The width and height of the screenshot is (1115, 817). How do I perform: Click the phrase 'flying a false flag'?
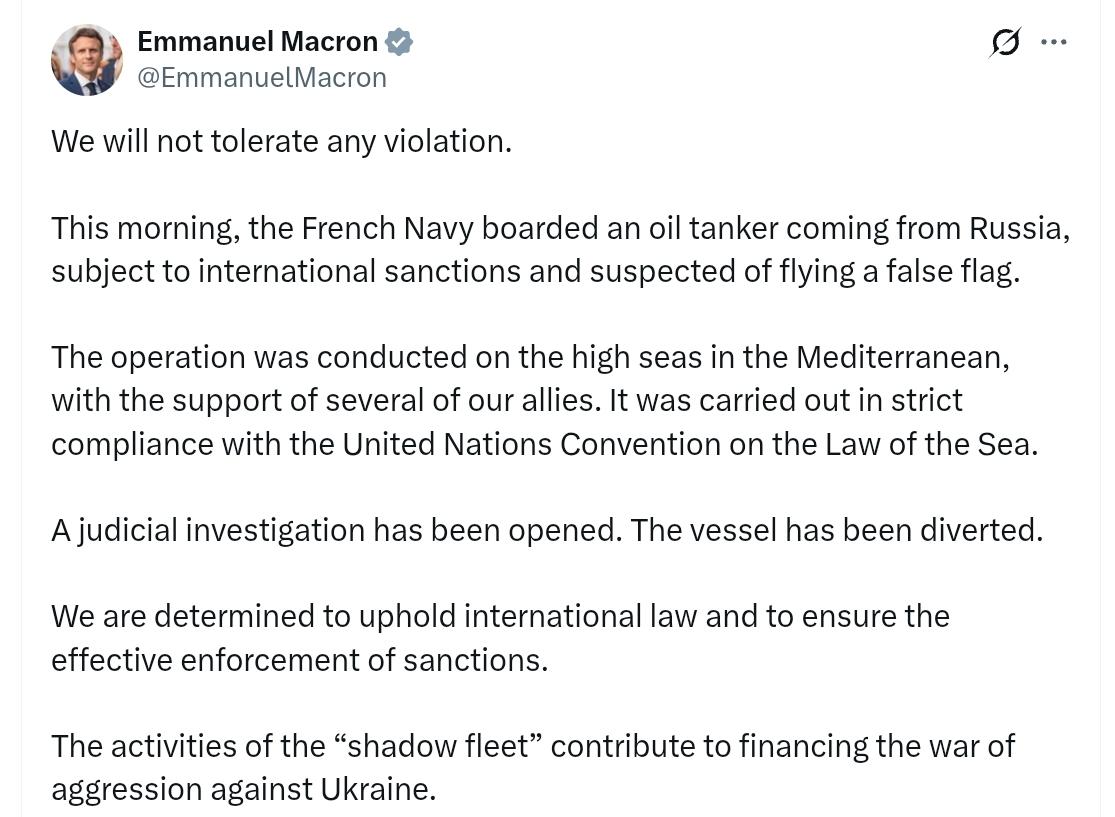[897, 271]
